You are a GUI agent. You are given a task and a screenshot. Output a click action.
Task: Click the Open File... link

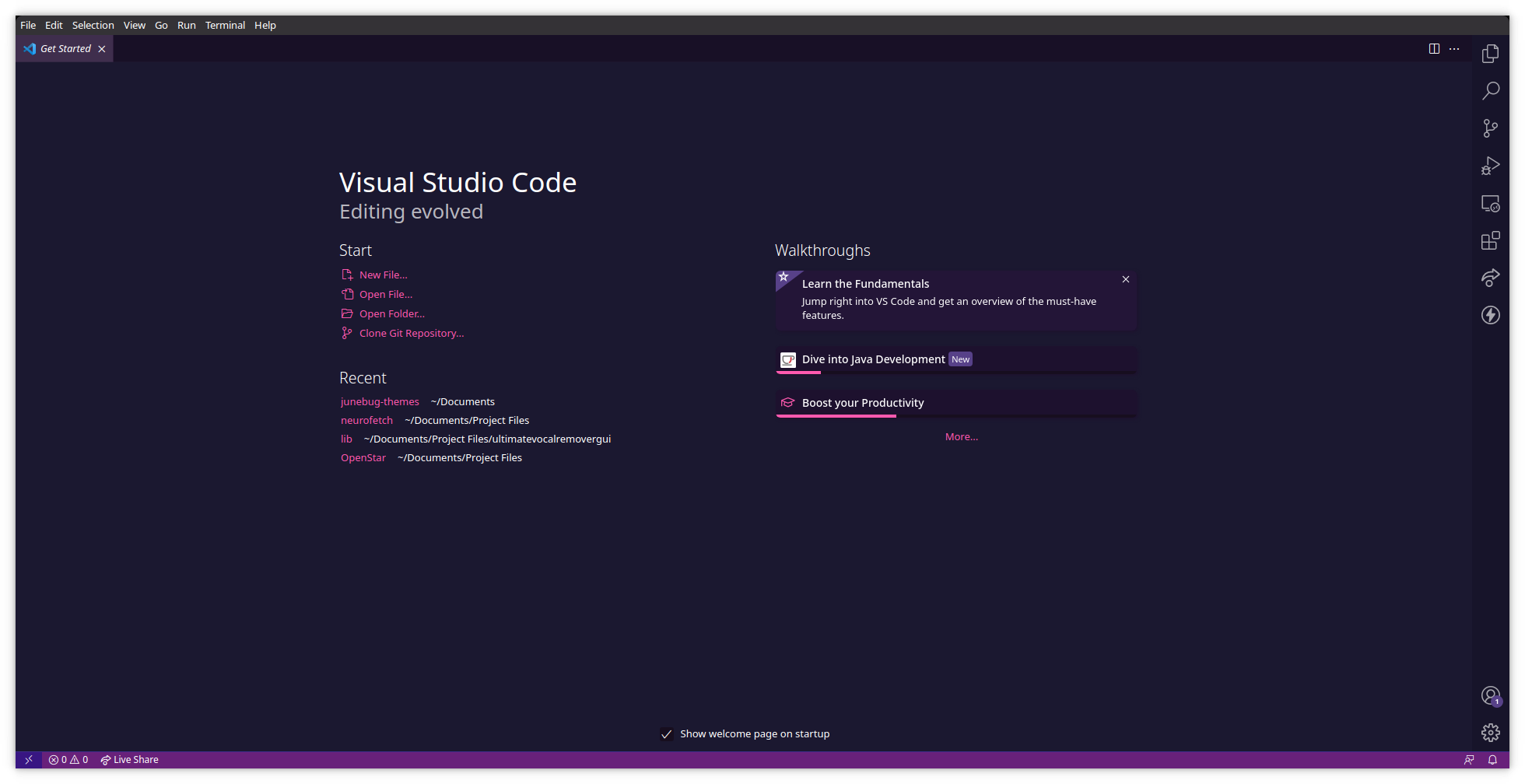(x=386, y=294)
